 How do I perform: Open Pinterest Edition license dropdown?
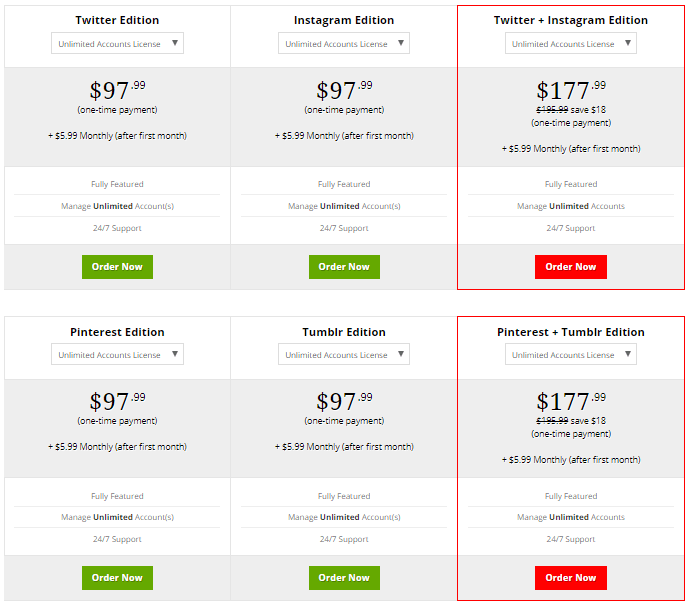click(117, 354)
